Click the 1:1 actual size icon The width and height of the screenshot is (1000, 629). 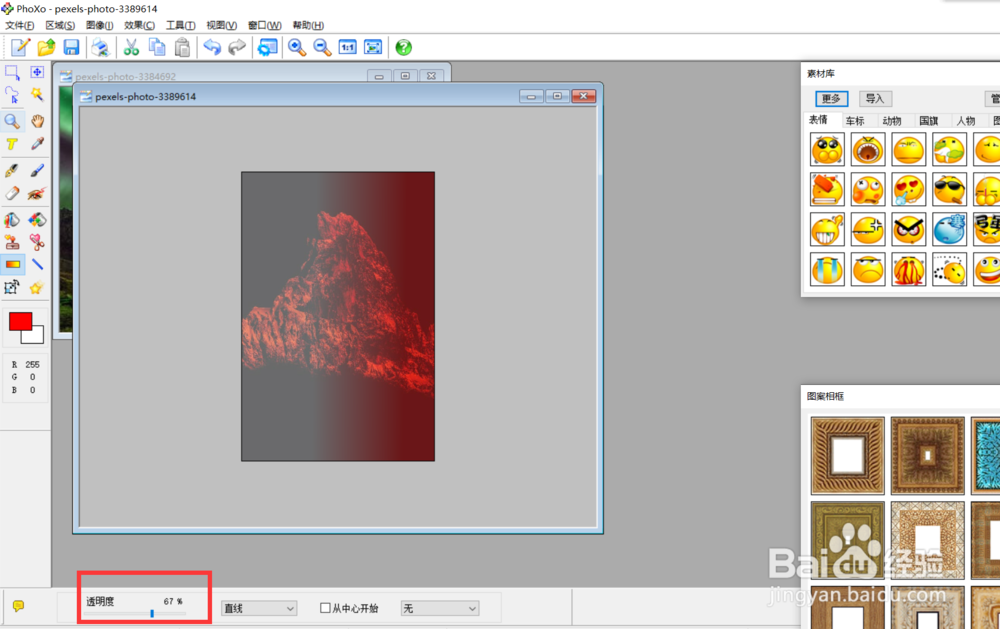348,47
